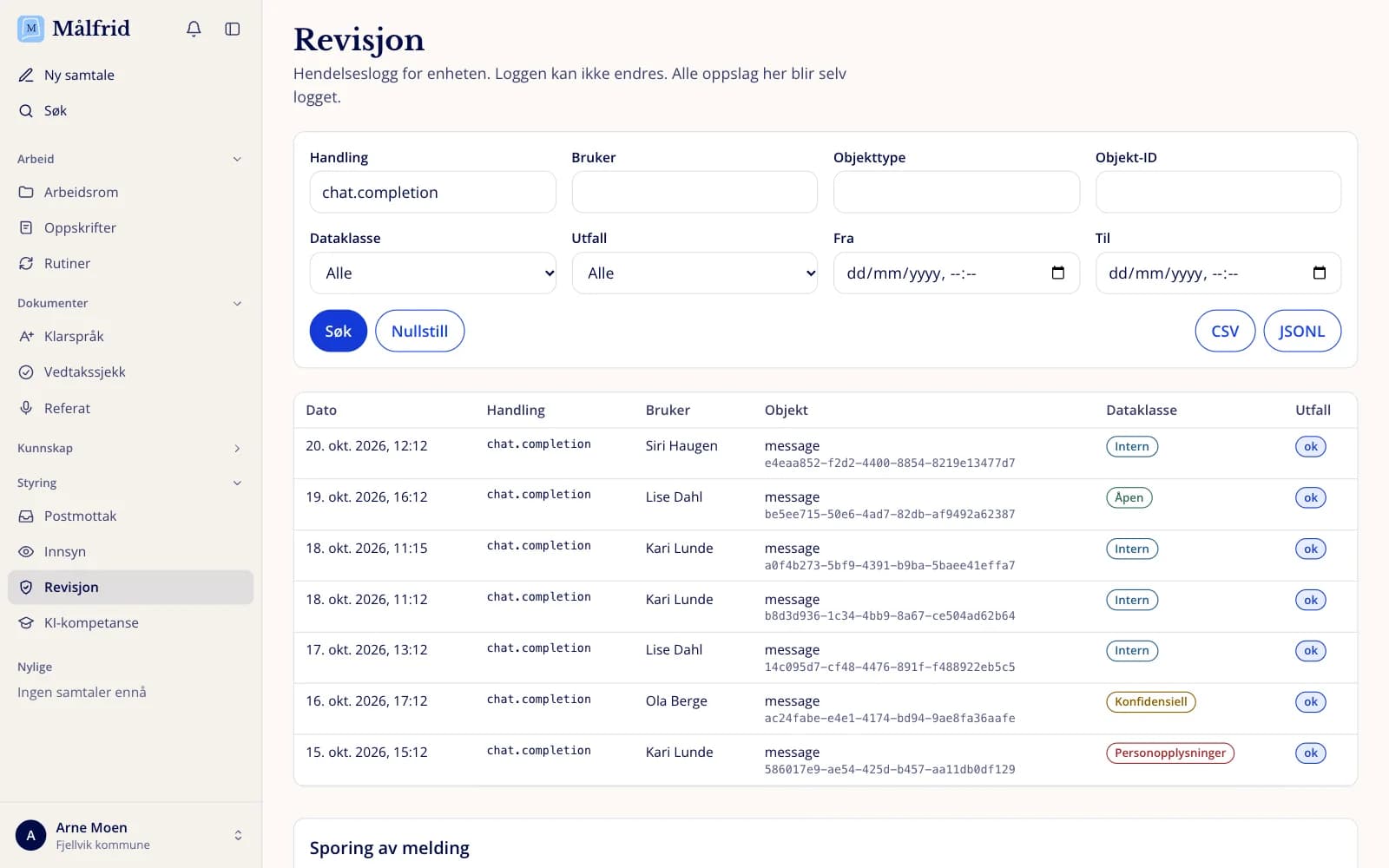This screenshot has height=868, width=1389.
Task: Open the Dataklasse dropdown
Action: (432, 273)
